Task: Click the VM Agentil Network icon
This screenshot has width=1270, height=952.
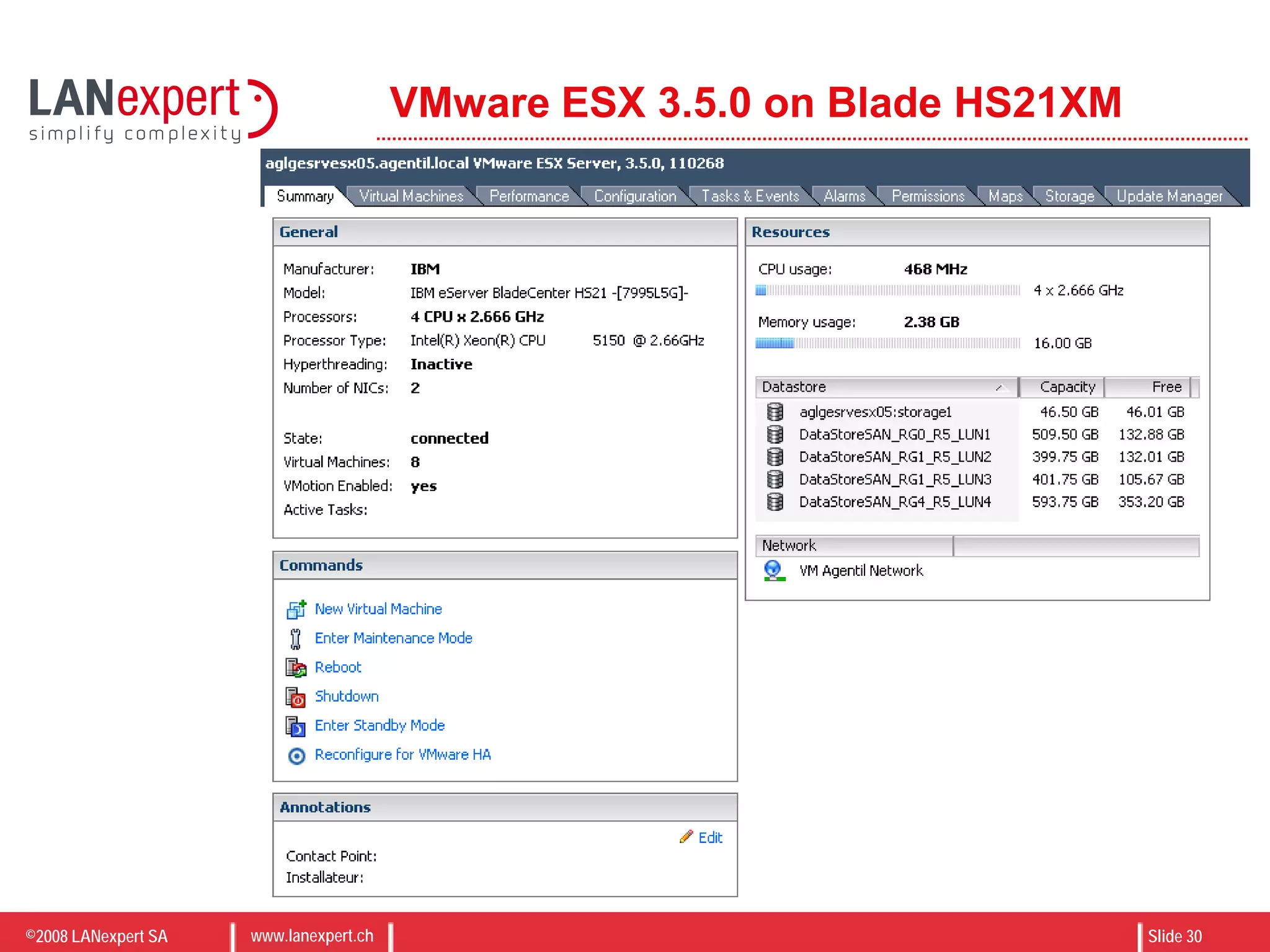Action: coord(774,571)
